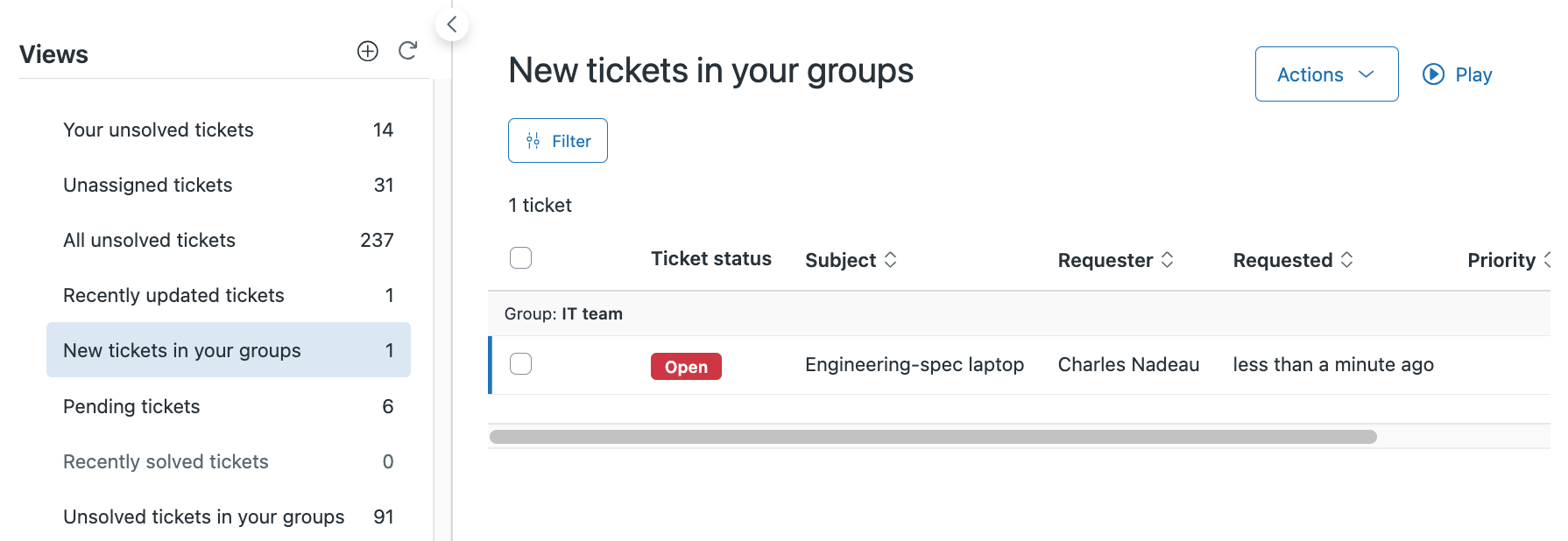Click the add view plus icon

tap(368, 52)
